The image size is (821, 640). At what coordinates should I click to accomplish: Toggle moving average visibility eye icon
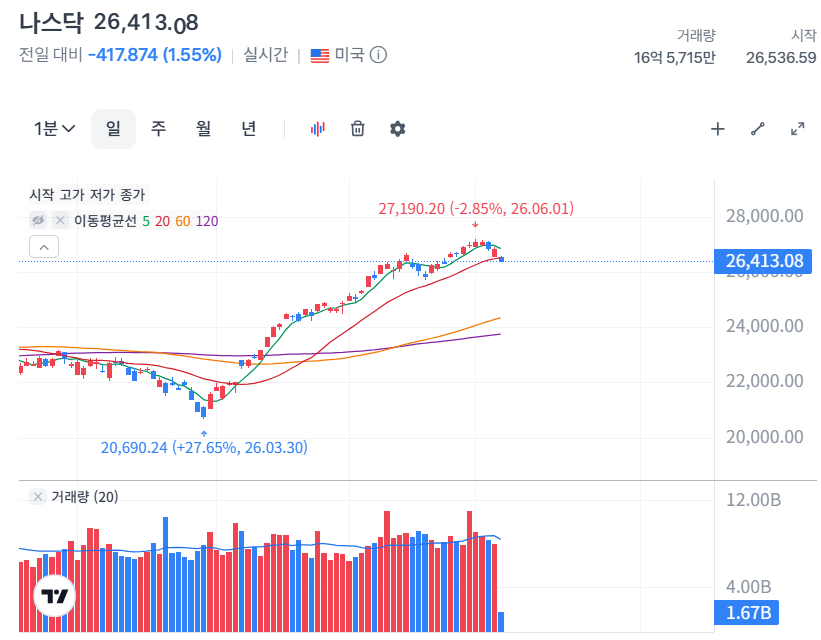(x=38, y=220)
